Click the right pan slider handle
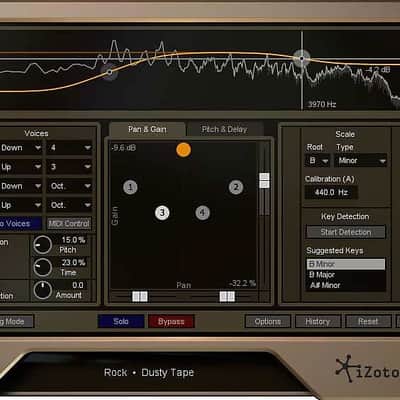Screen dimensions: 400x400 tap(227, 296)
